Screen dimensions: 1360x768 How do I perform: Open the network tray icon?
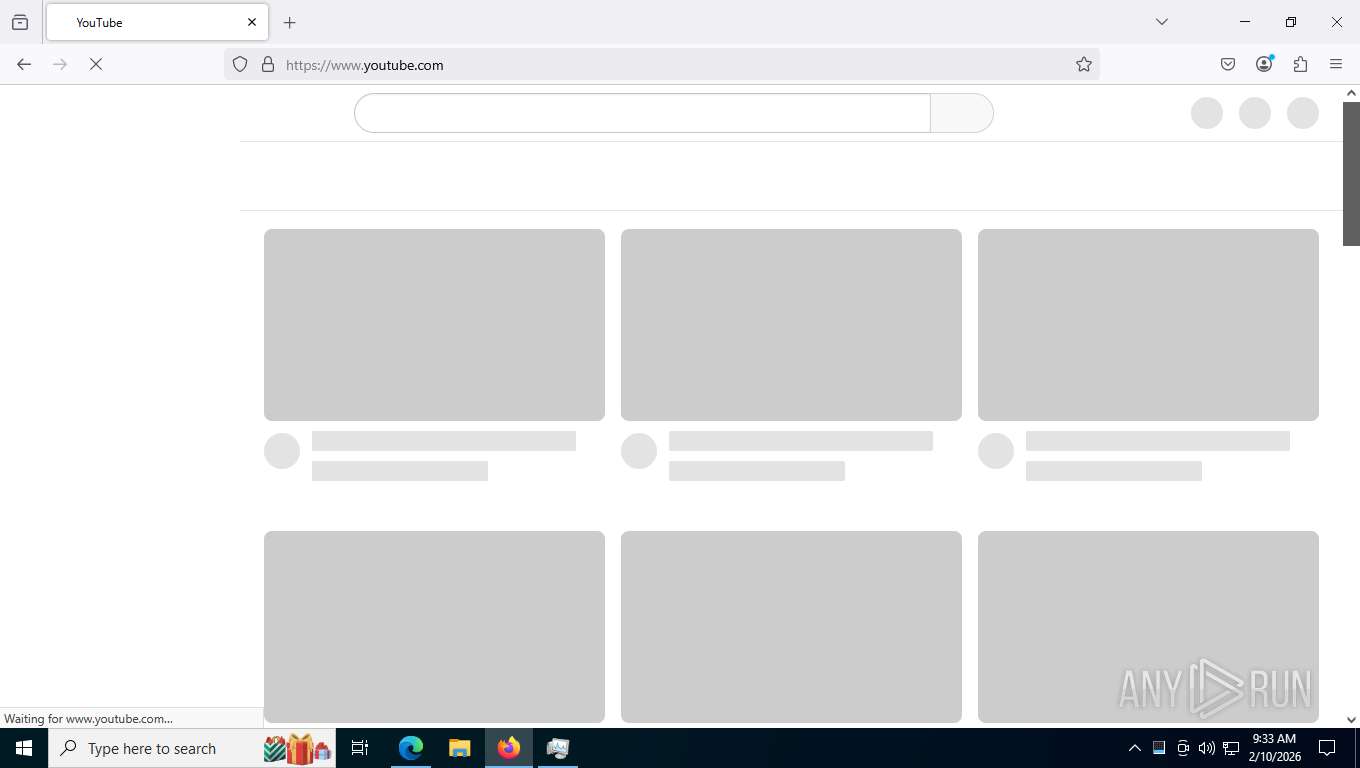pyautogui.click(x=1231, y=748)
